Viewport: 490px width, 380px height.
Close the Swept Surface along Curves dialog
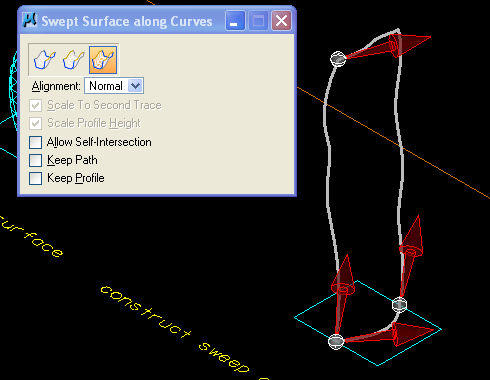(x=281, y=21)
